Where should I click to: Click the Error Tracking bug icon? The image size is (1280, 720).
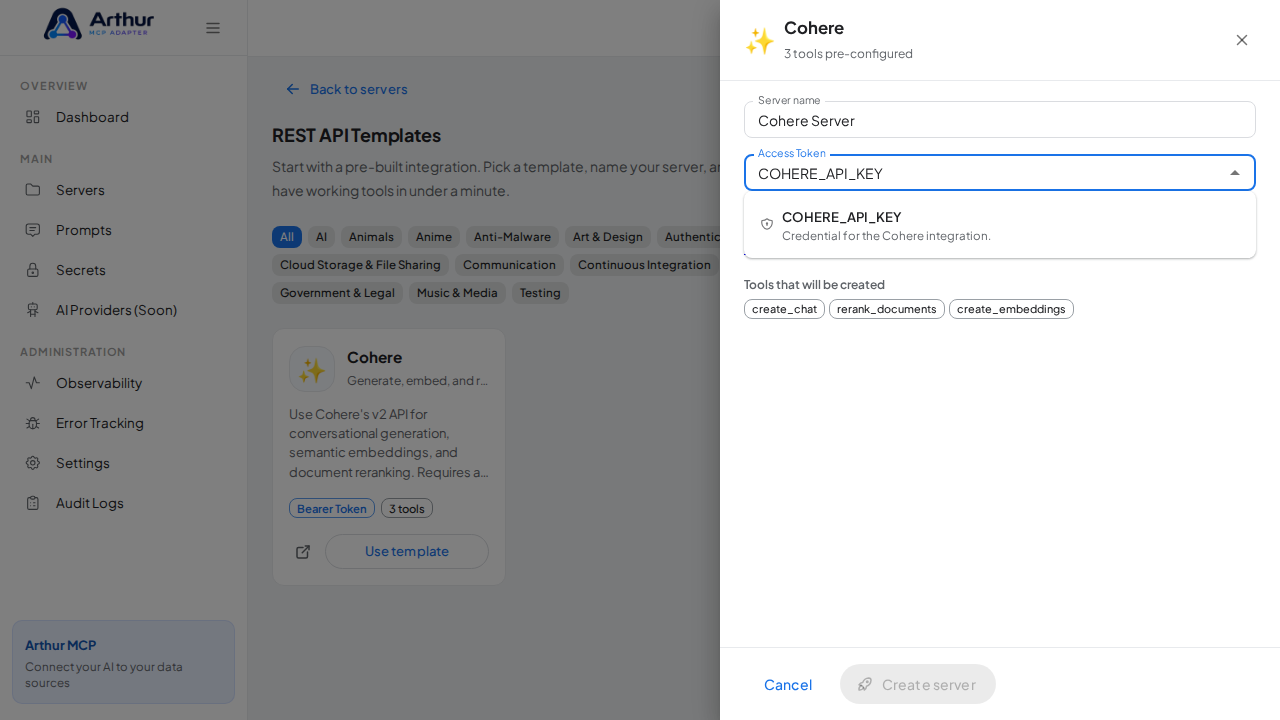tap(33, 423)
